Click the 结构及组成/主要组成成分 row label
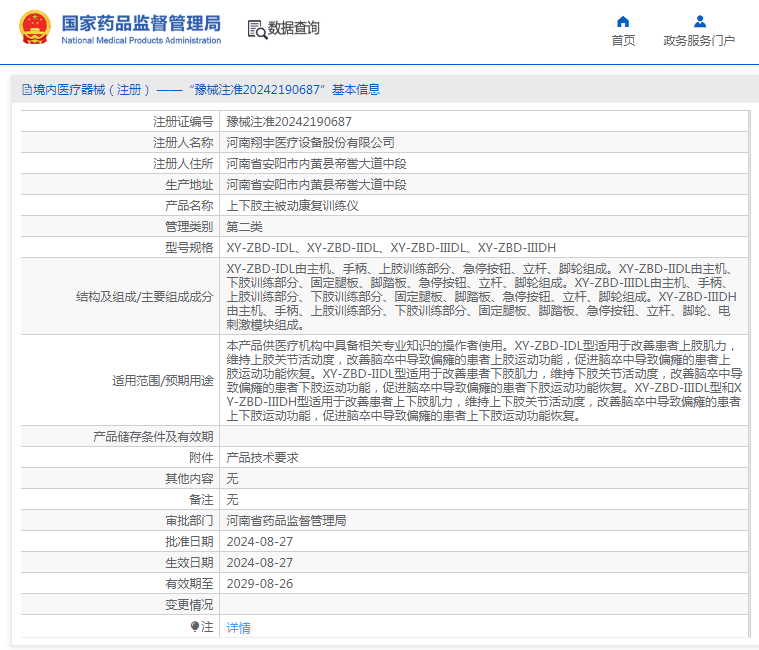759x650 pixels. [144, 296]
